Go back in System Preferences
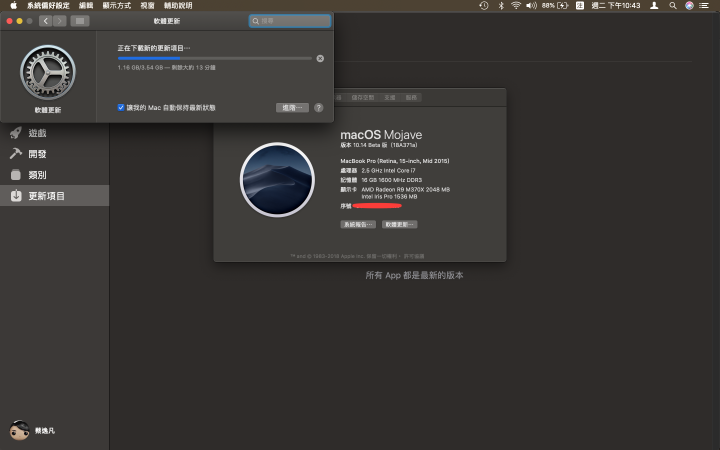Image resolution: width=720 pixels, height=450 pixels. pos(45,21)
